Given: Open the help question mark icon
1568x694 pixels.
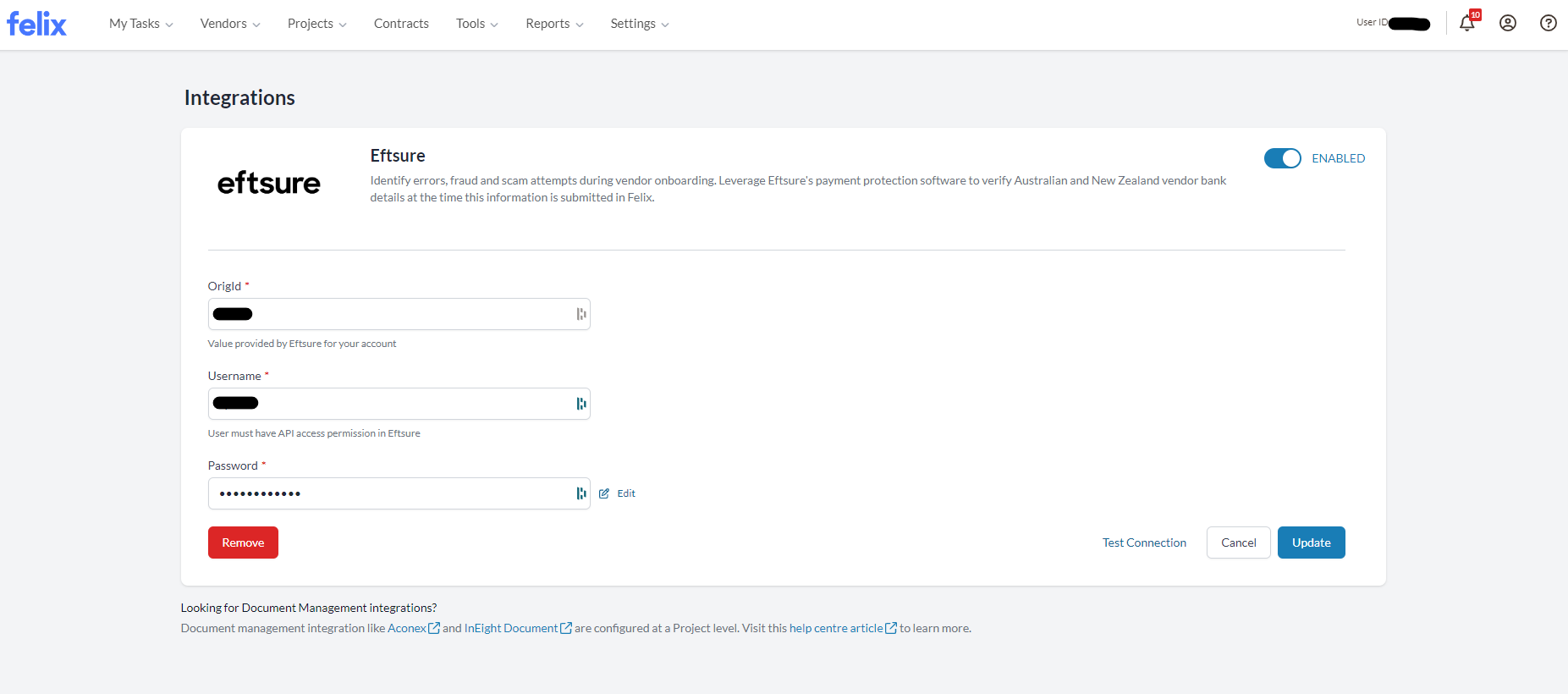Looking at the screenshot, I should click(x=1549, y=24).
